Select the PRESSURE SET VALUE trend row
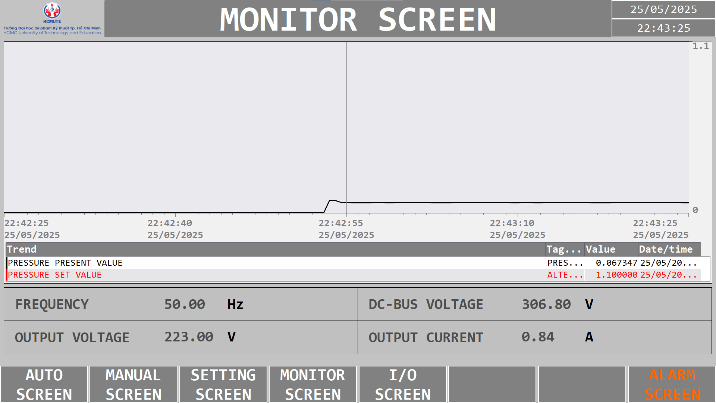Screen dimensions: 716x403 353,275
